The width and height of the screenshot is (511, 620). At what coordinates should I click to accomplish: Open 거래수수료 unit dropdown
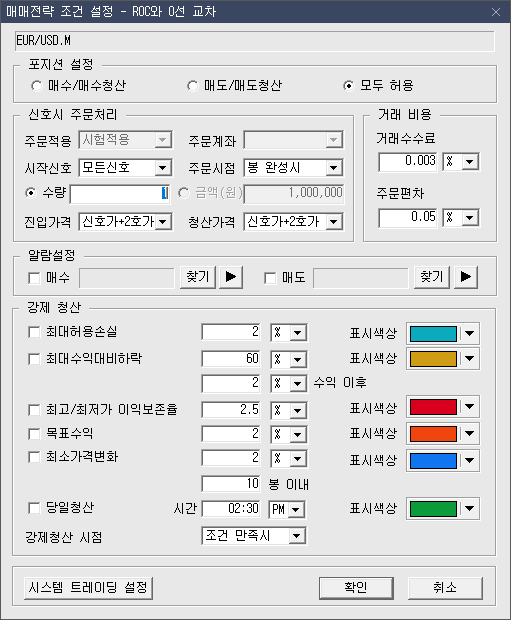[470, 162]
